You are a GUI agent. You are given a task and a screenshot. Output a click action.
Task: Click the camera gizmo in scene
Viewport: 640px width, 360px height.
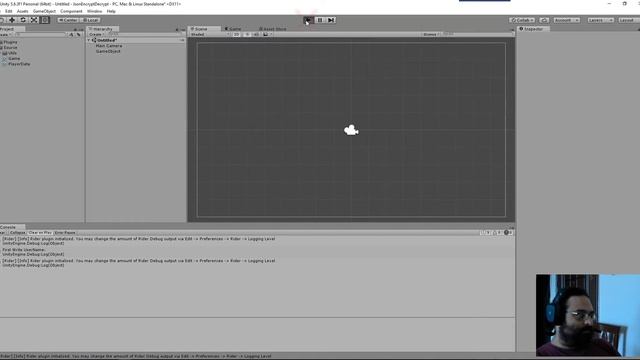351,130
